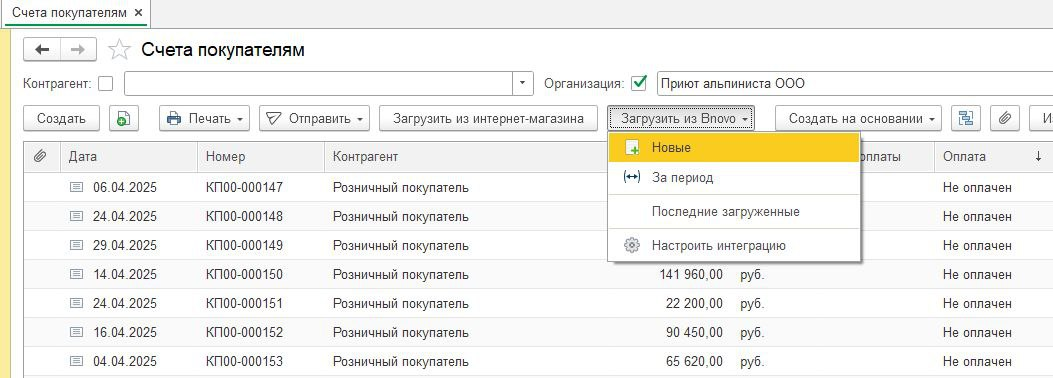
Task: Click Не оплачен status in row КП00-000147
Action: 977,188
